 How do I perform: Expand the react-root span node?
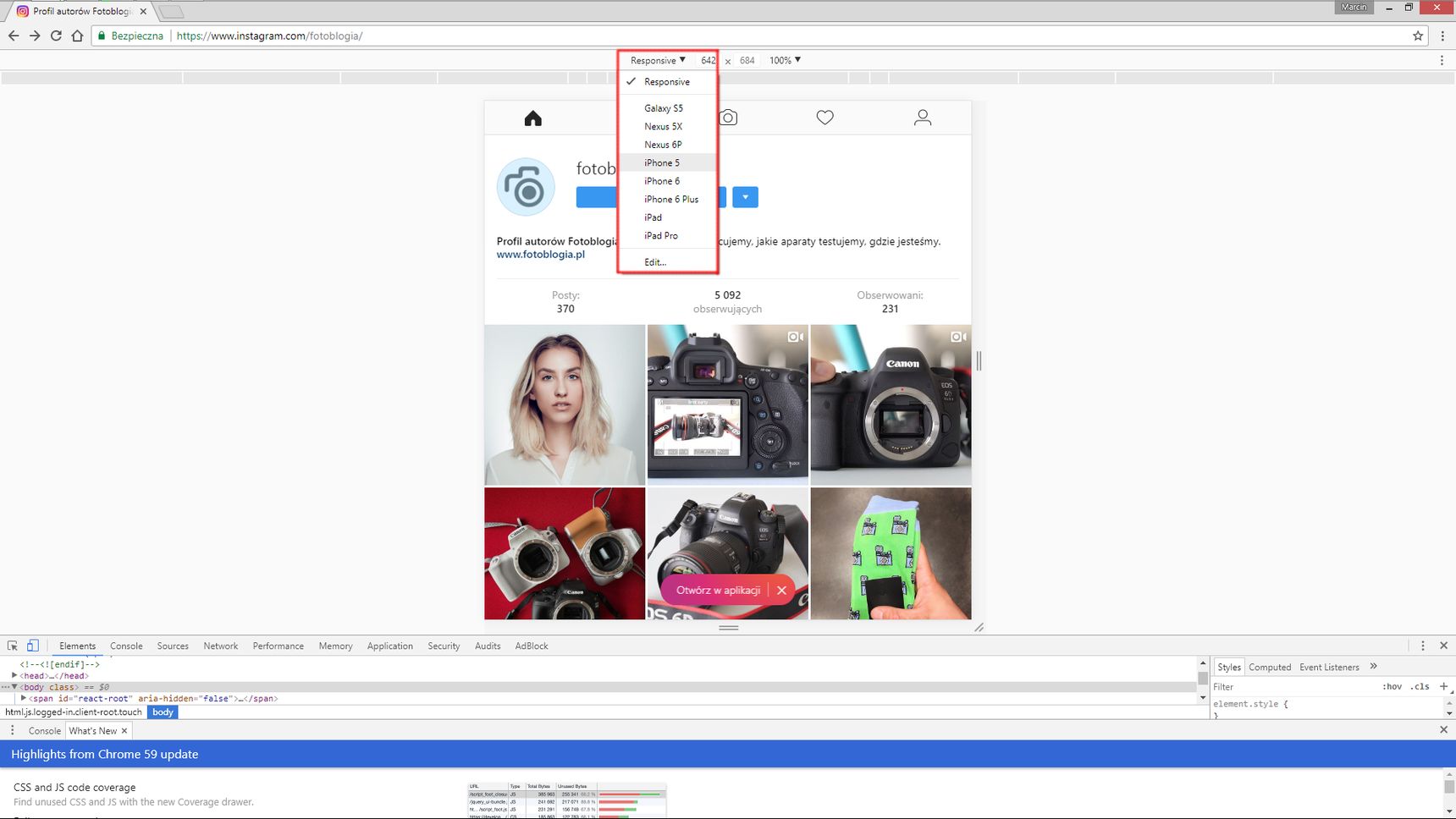click(24, 698)
